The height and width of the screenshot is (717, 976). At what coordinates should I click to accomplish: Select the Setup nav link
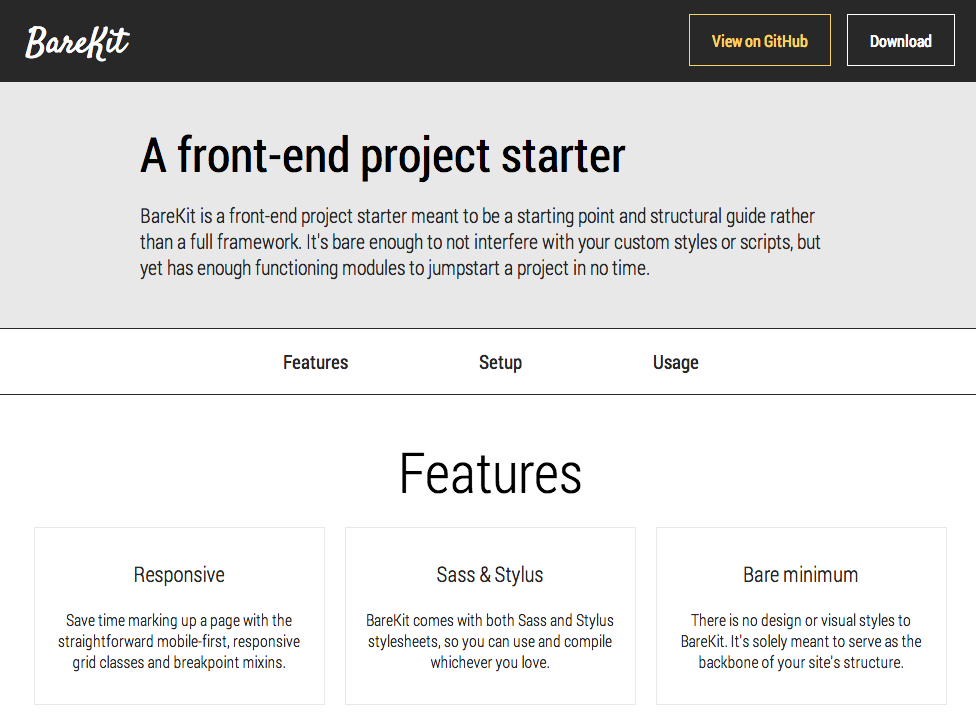[500, 362]
